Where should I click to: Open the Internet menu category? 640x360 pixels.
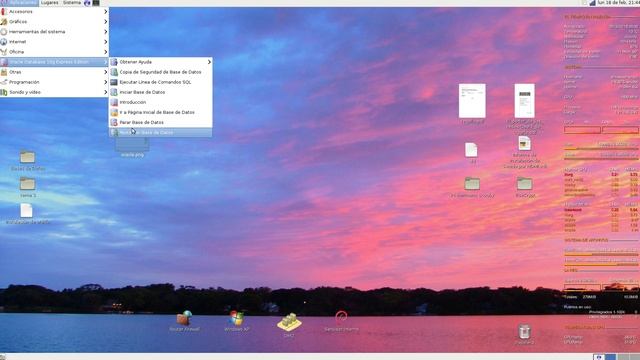[x=54, y=42]
